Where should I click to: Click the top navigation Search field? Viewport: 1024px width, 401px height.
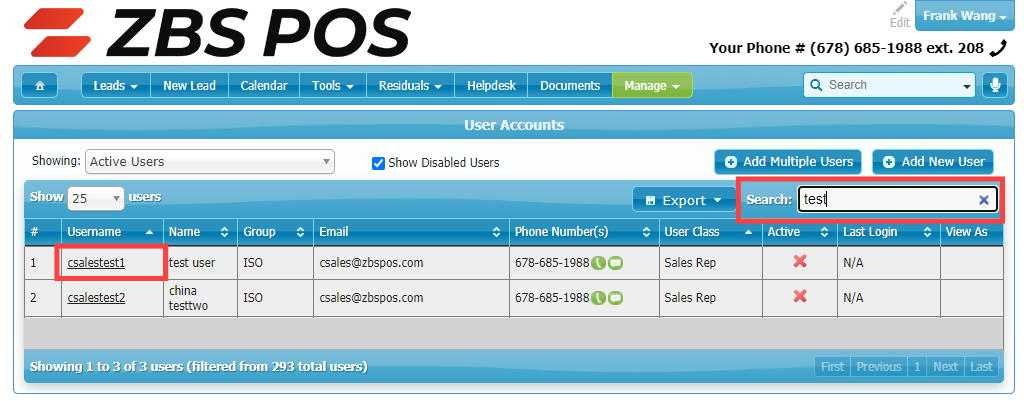click(x=888, y=85)
